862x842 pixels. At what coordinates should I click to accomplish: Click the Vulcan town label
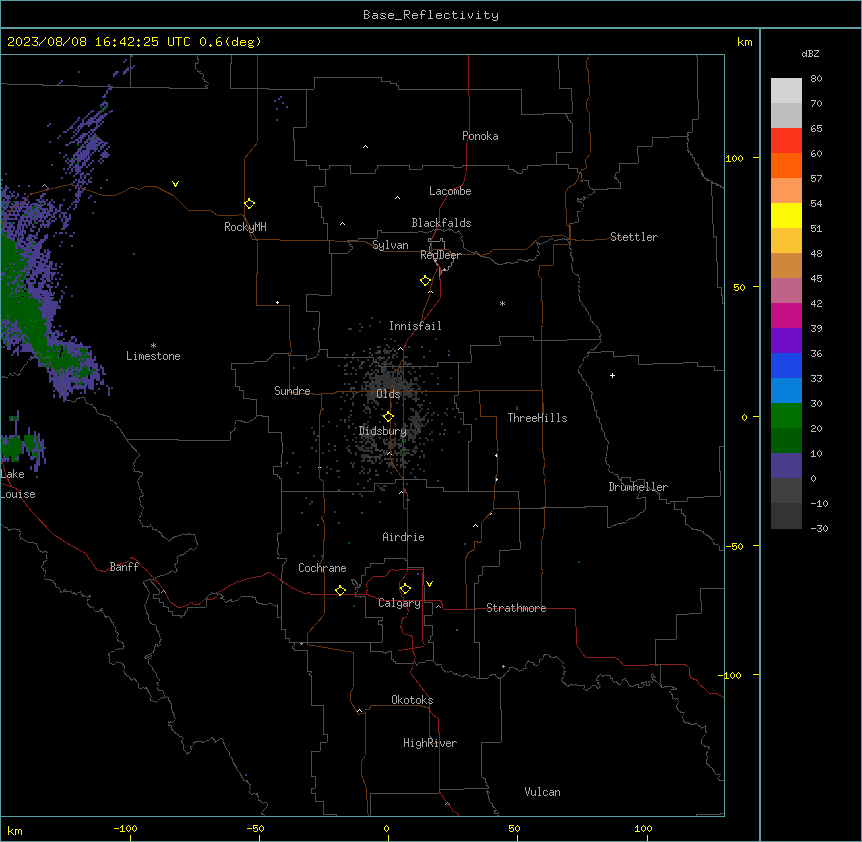[x=543, y=792]
